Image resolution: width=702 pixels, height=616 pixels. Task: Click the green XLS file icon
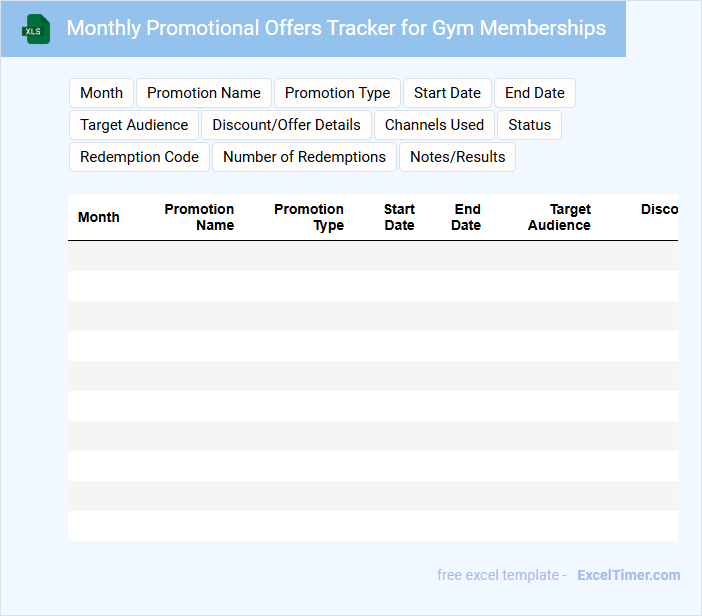click(x=36, y=29)
